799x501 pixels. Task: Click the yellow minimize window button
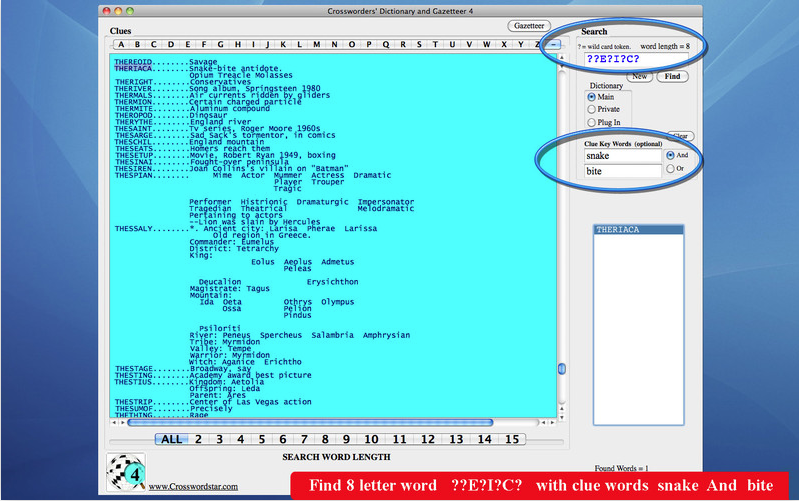(118, 11)
